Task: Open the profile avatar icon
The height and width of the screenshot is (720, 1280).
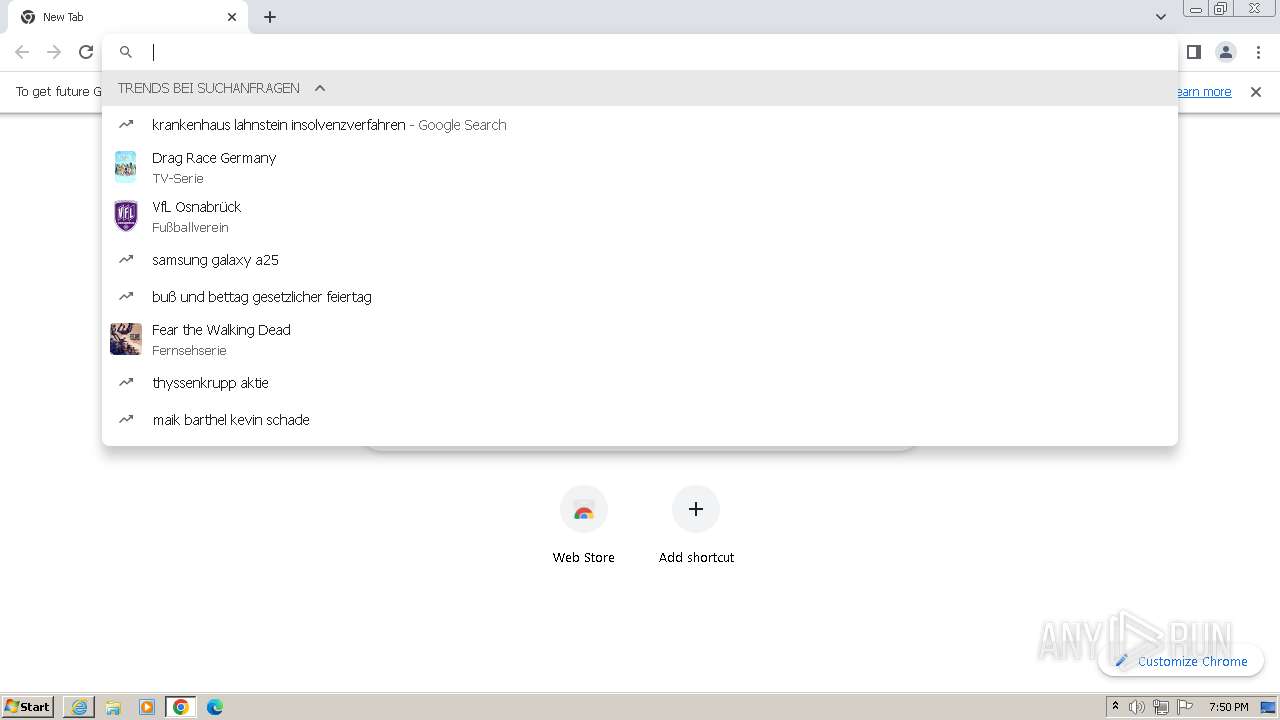Action: 1226,52
